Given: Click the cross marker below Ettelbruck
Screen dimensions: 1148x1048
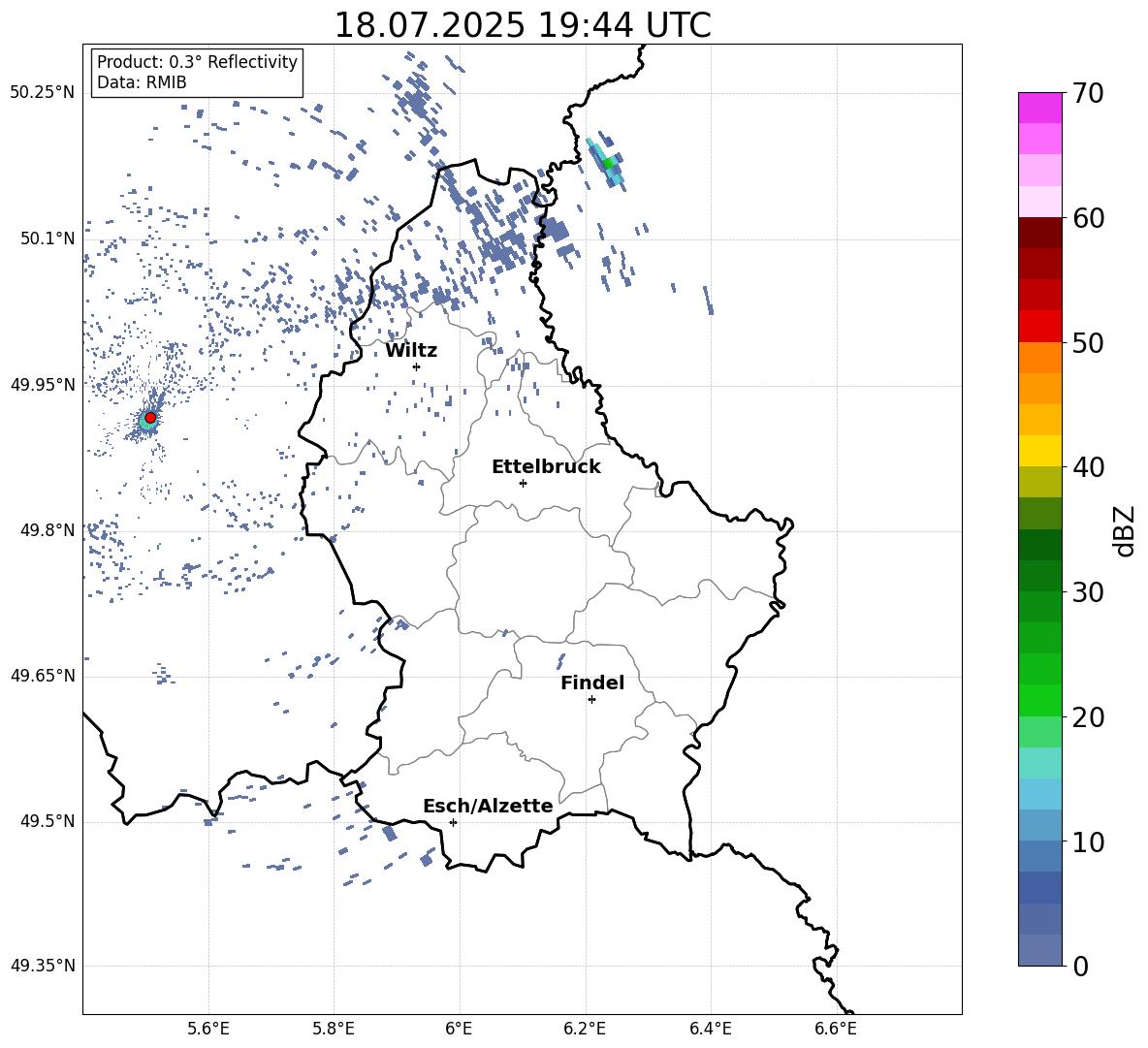Looking at the screenshot, I should coord(523,483).
